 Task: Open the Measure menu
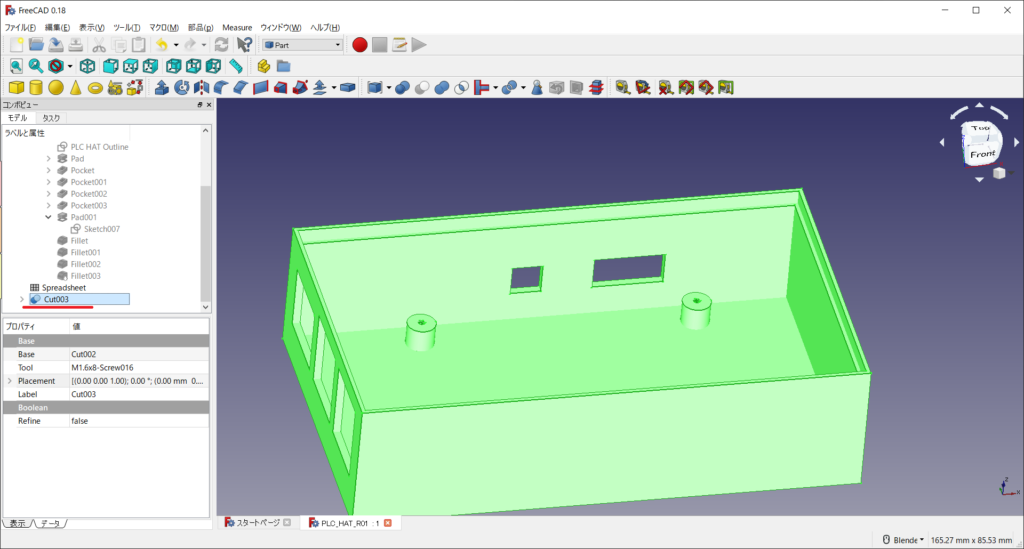point(237,27)
